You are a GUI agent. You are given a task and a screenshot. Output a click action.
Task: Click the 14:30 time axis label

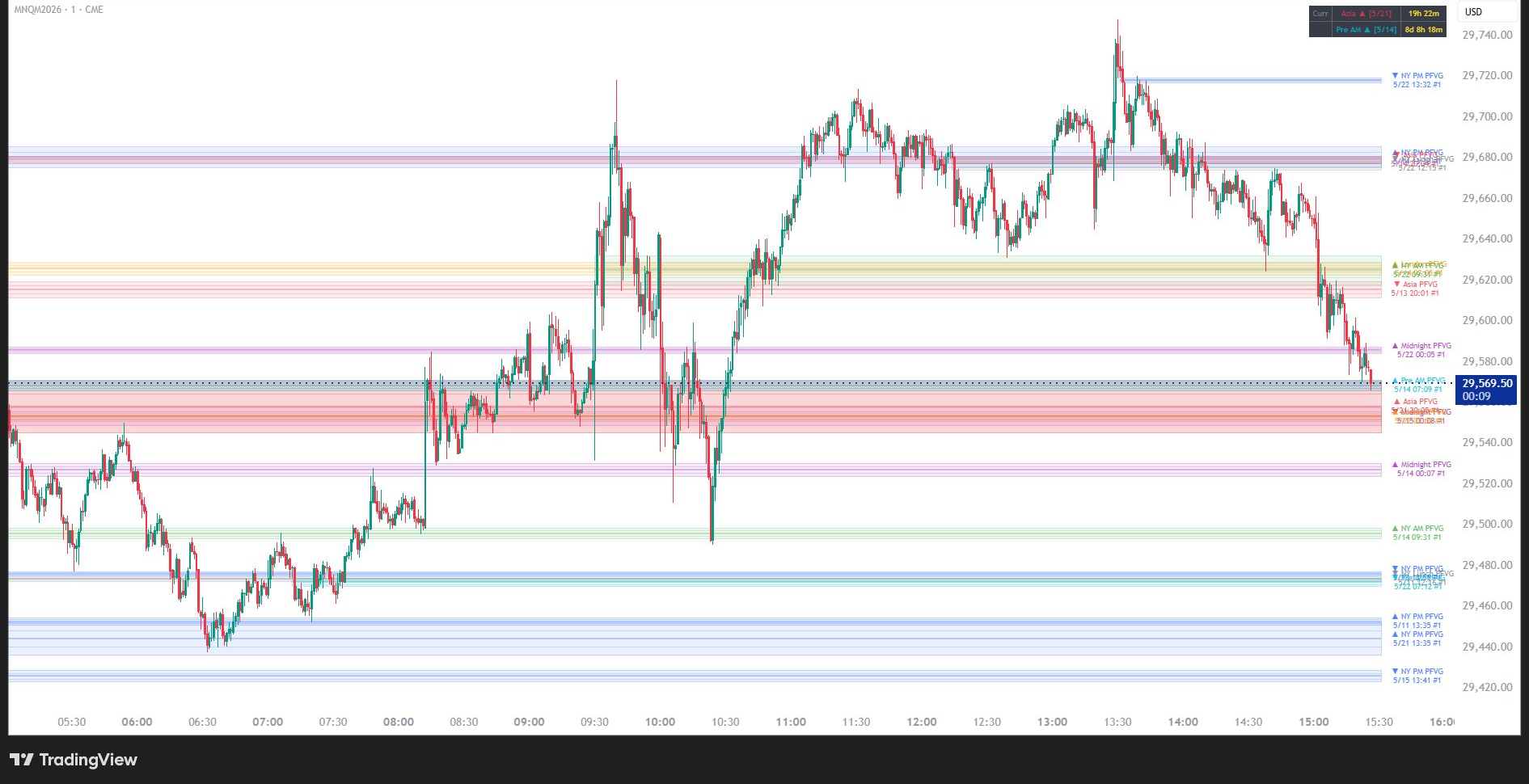coord(1248,722)
